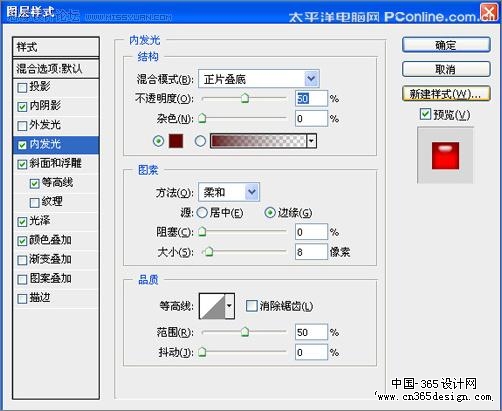Expand the gradient preset dropdown arrow

311,141
